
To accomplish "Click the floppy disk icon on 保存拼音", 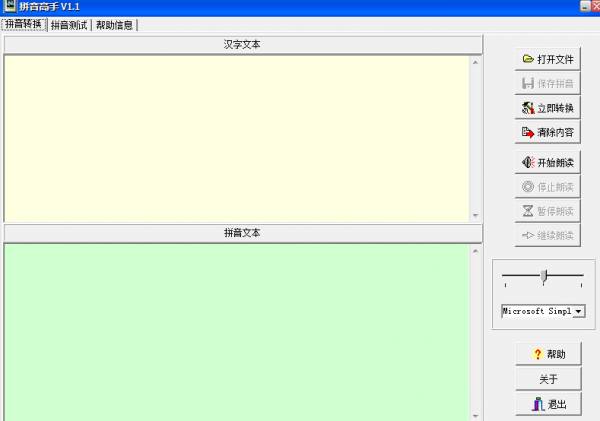I will pos(528,83).
